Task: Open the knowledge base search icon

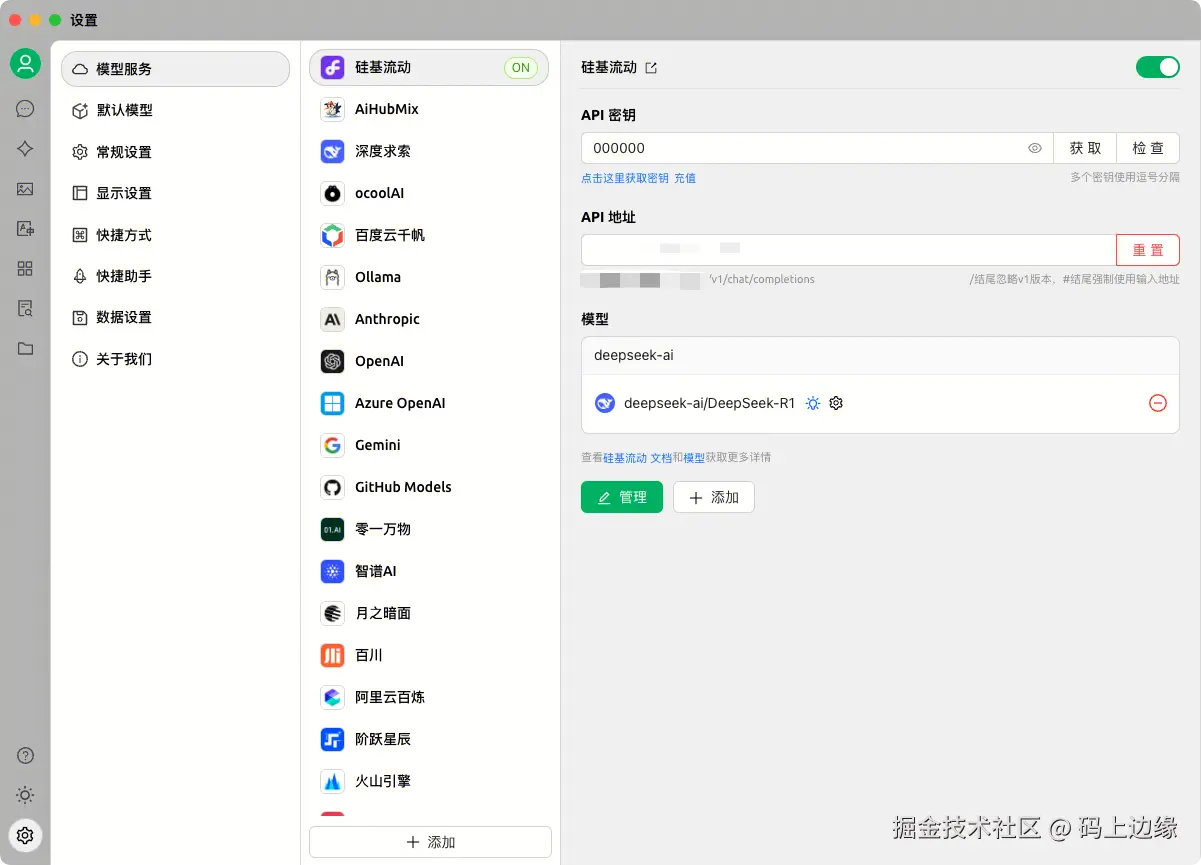Action: click(25, 308)
